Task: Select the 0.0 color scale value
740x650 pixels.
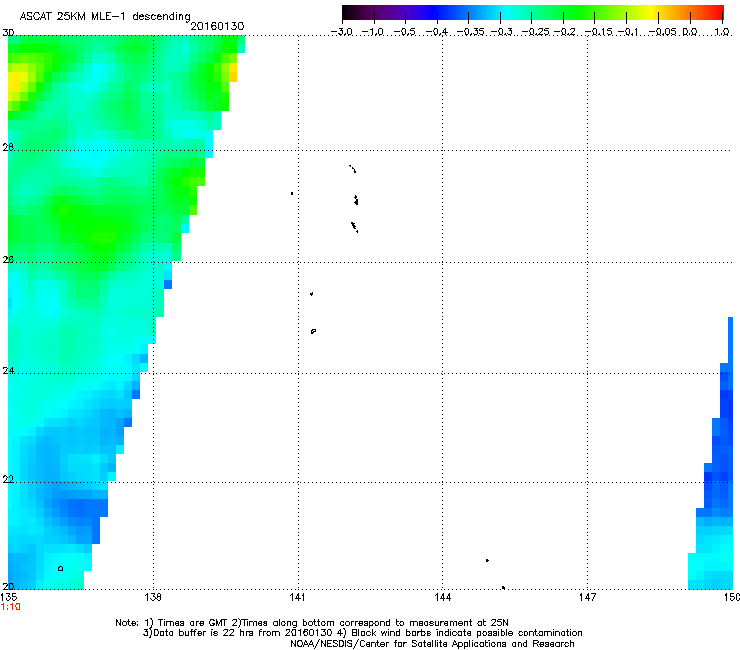Action: click(690, 32)
